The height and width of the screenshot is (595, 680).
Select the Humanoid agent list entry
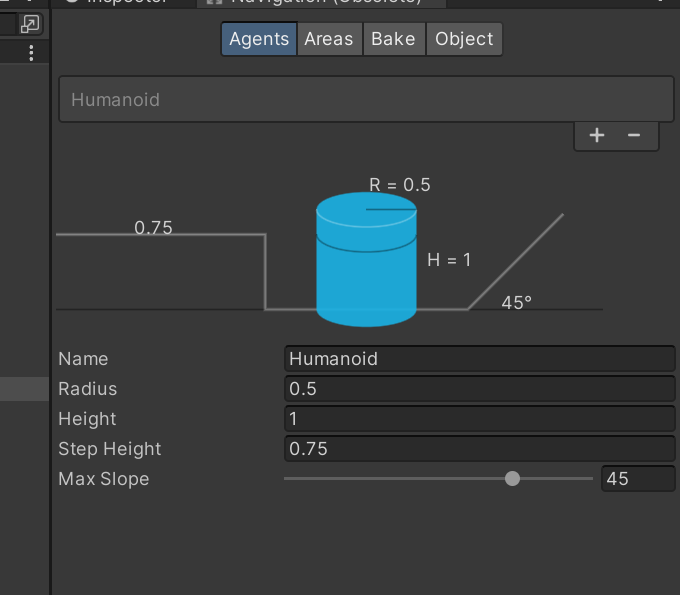pos(366,99)
